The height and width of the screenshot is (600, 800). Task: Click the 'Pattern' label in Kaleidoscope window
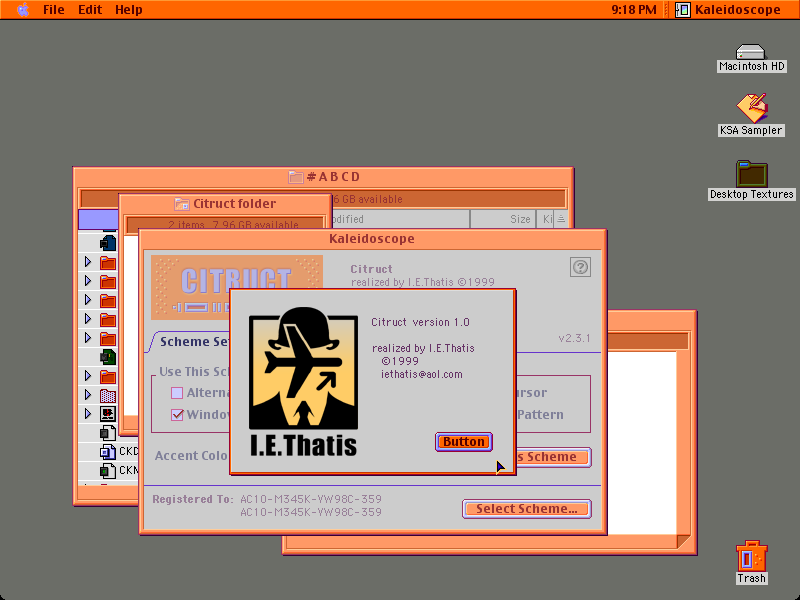[540, 415]
